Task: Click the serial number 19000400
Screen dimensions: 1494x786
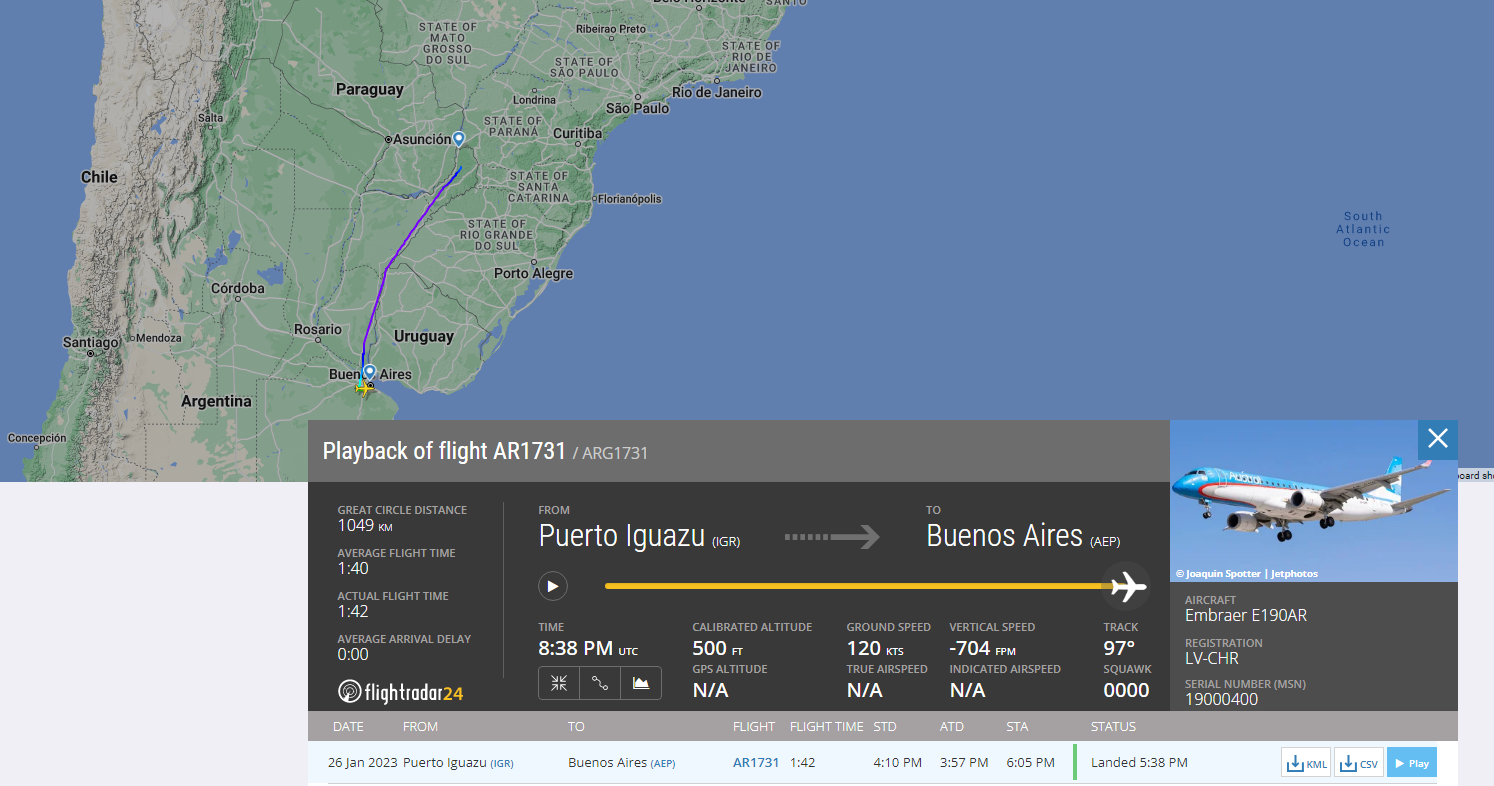Action: click(x=1221, y=699)
